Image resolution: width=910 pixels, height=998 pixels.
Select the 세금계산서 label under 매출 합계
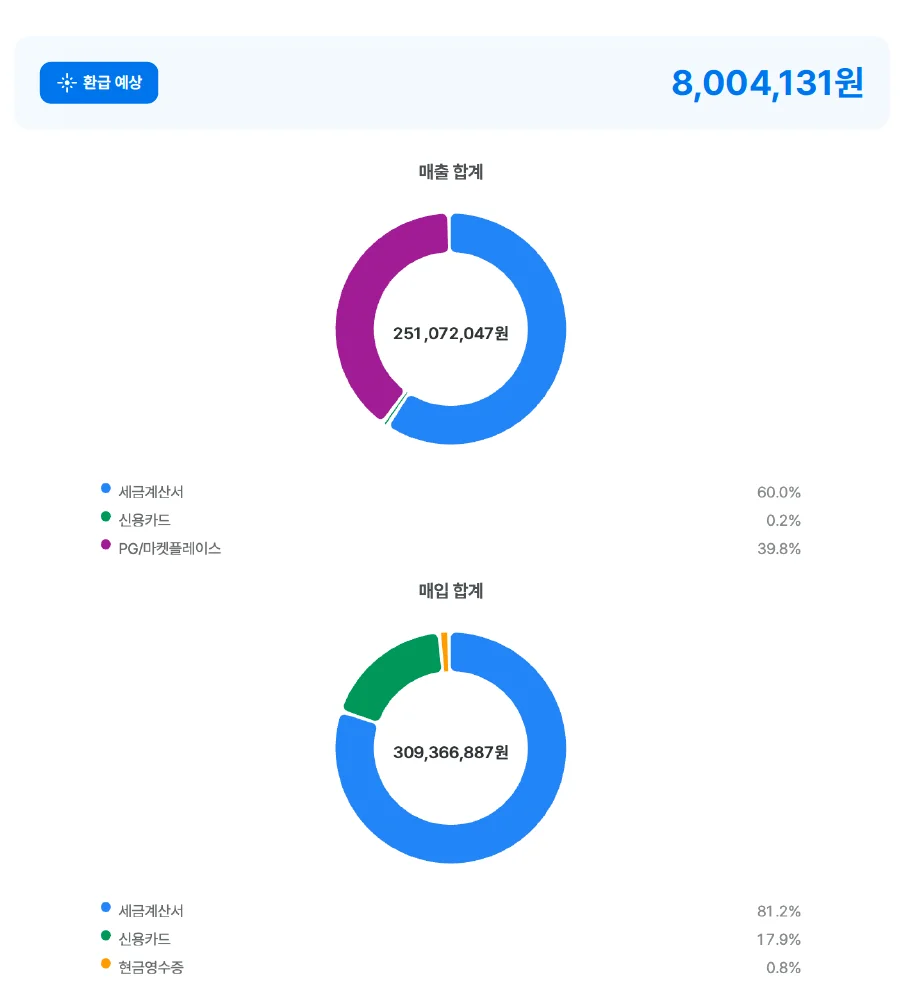[x=152, y=491]
